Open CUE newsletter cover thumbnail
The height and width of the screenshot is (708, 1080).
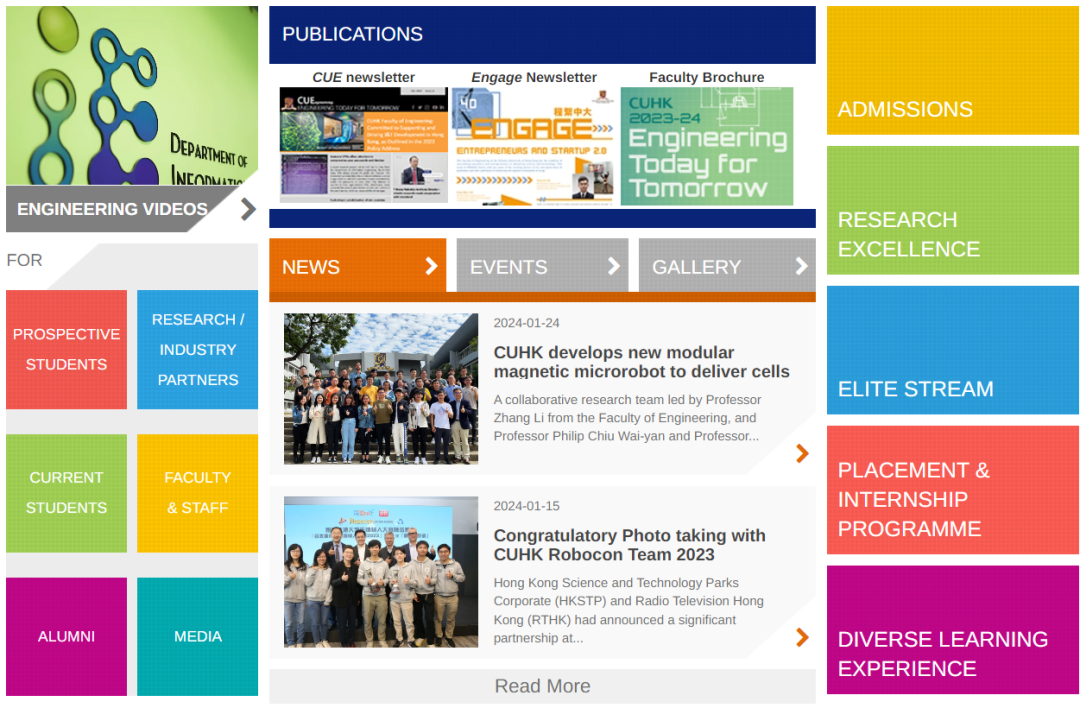364,145
